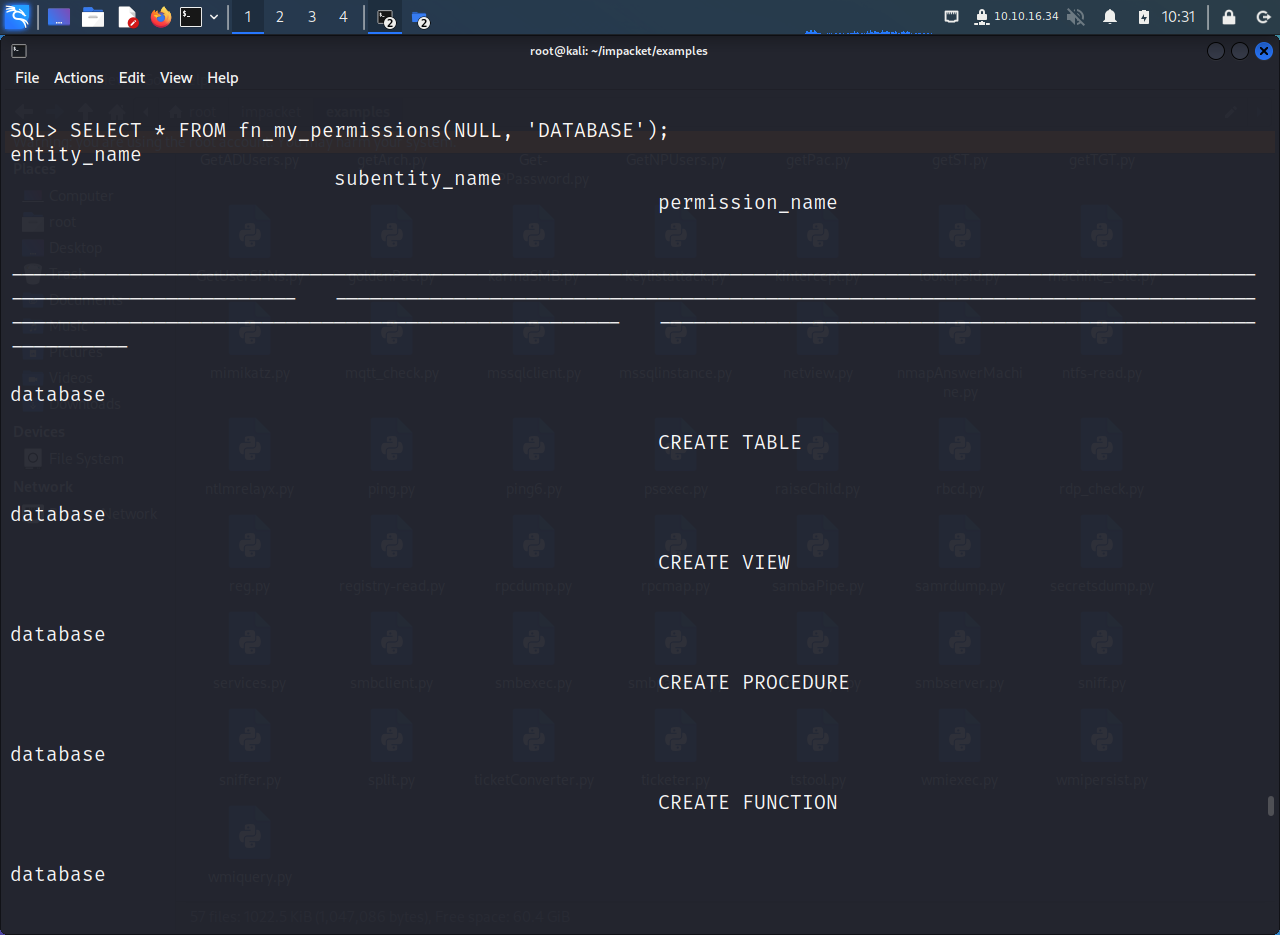Switch to workspace 4
The width and height of the screenshot is (1280, 935).
click(x=344, y=17)
